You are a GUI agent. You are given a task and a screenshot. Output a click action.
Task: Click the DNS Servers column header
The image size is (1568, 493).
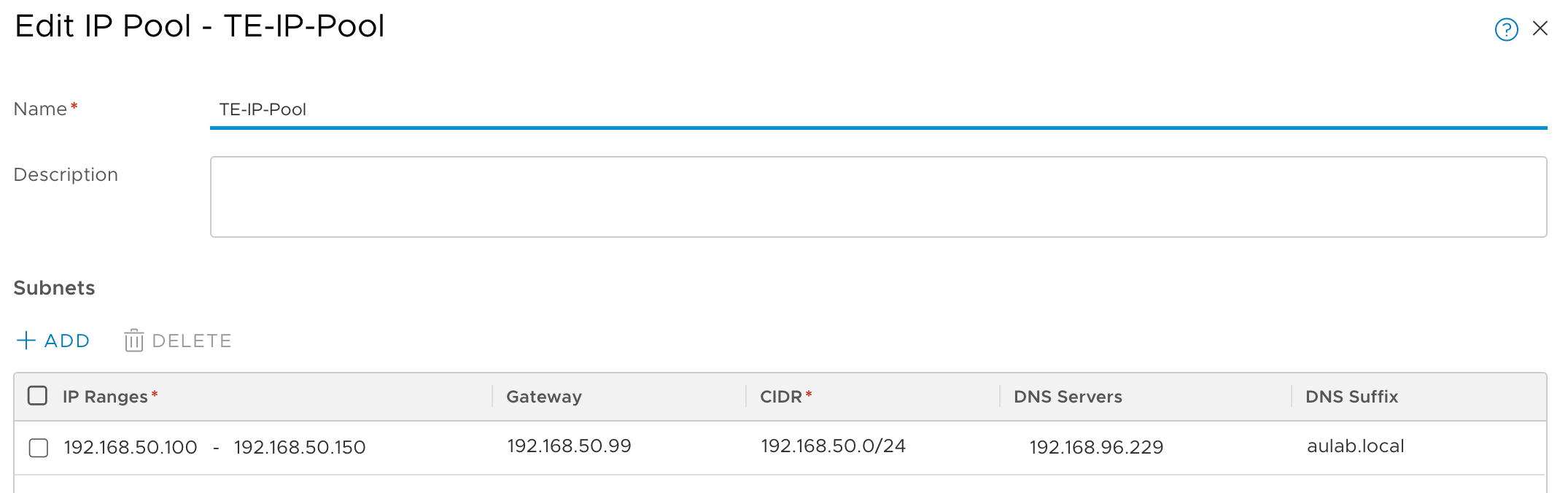(x=1068, y=397)
